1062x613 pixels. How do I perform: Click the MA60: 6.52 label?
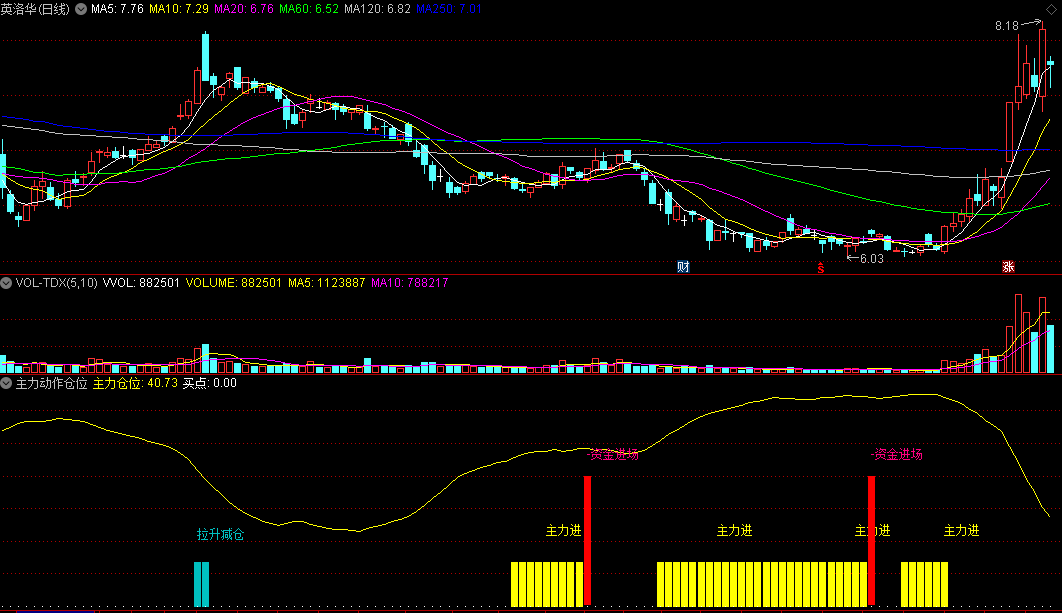[x=309, y=9]
